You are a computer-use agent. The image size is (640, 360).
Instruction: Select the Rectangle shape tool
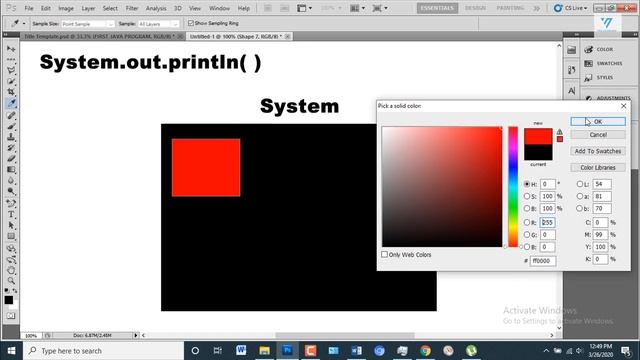(x=11, y=236)
